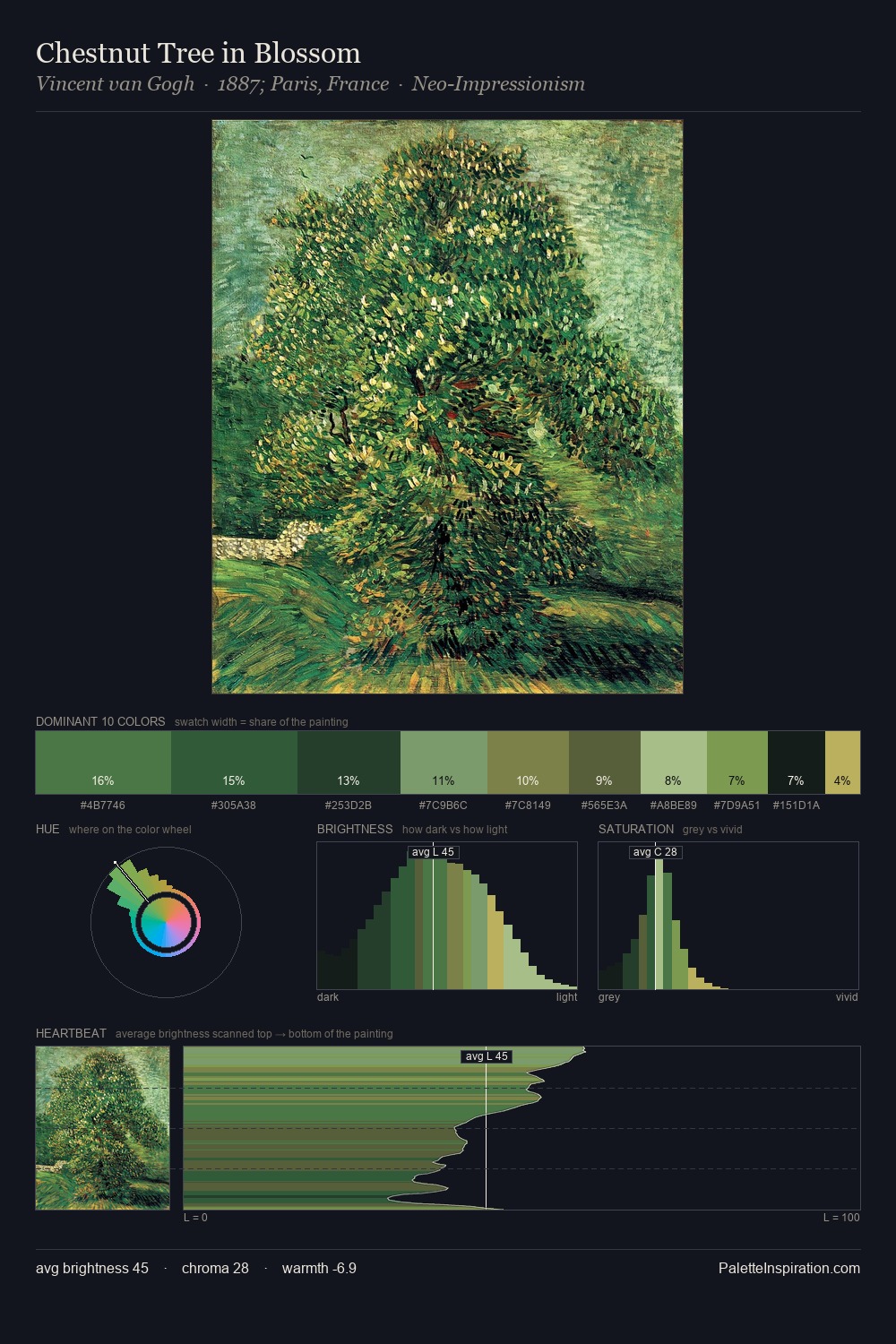The image size is (896, 1344).
Task: Click the 'HUE' section heading
Action: pos(47,829)
